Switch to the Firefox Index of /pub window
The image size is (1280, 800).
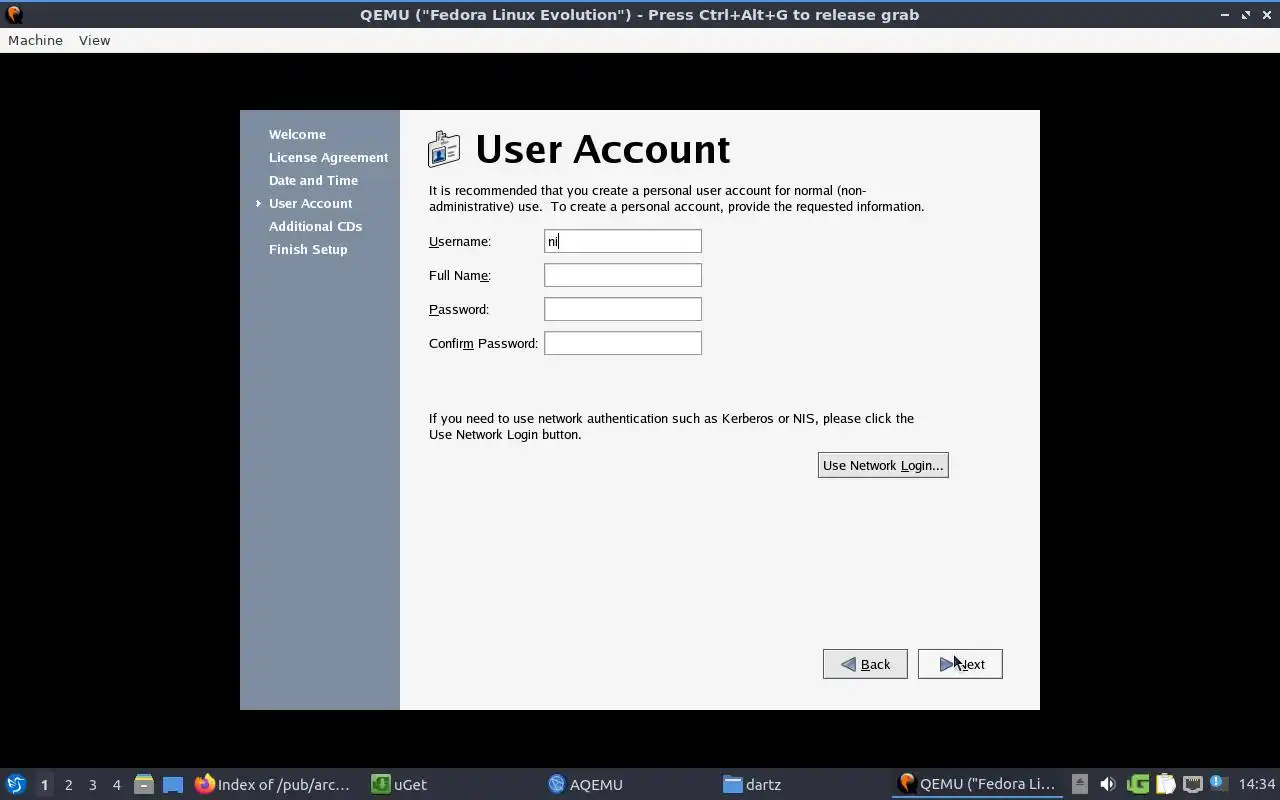point(273,784)
